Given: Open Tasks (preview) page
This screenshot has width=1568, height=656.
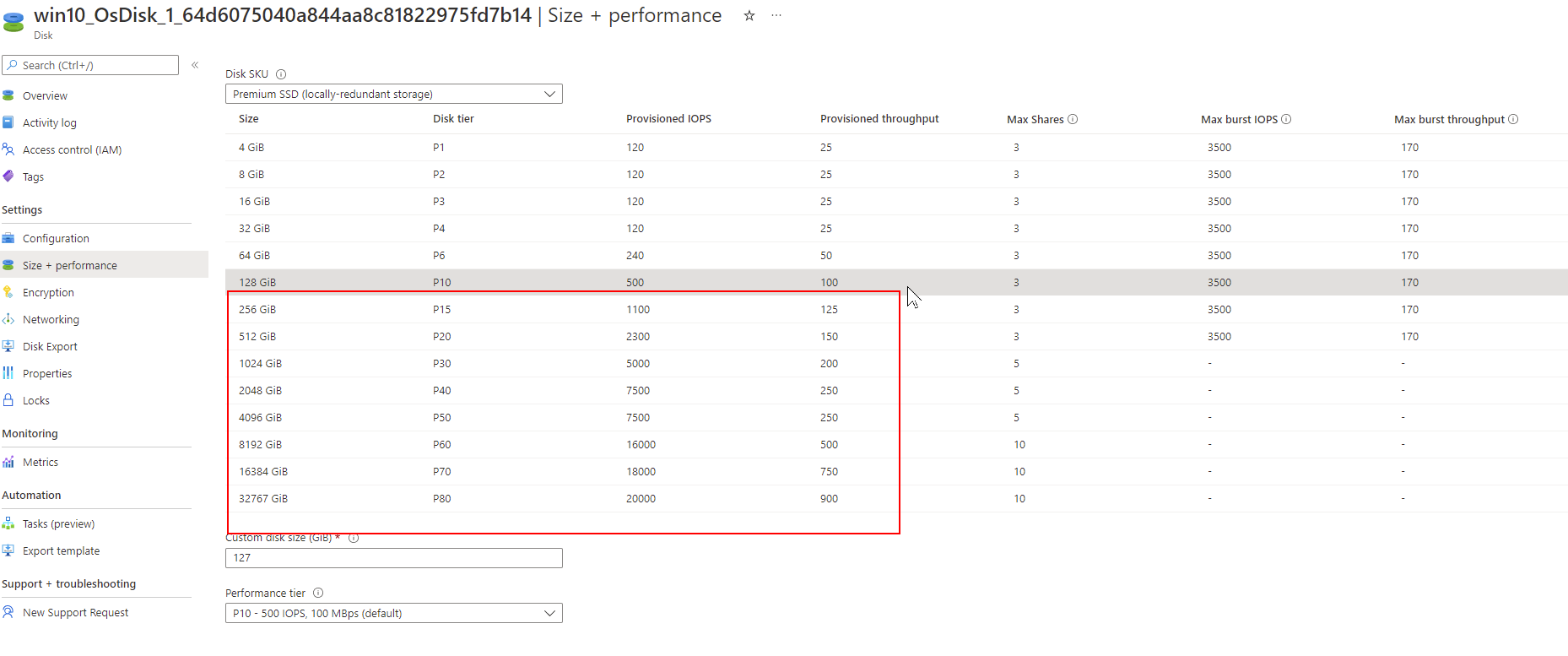Looking at the screenshot, I should coord(58,523).
